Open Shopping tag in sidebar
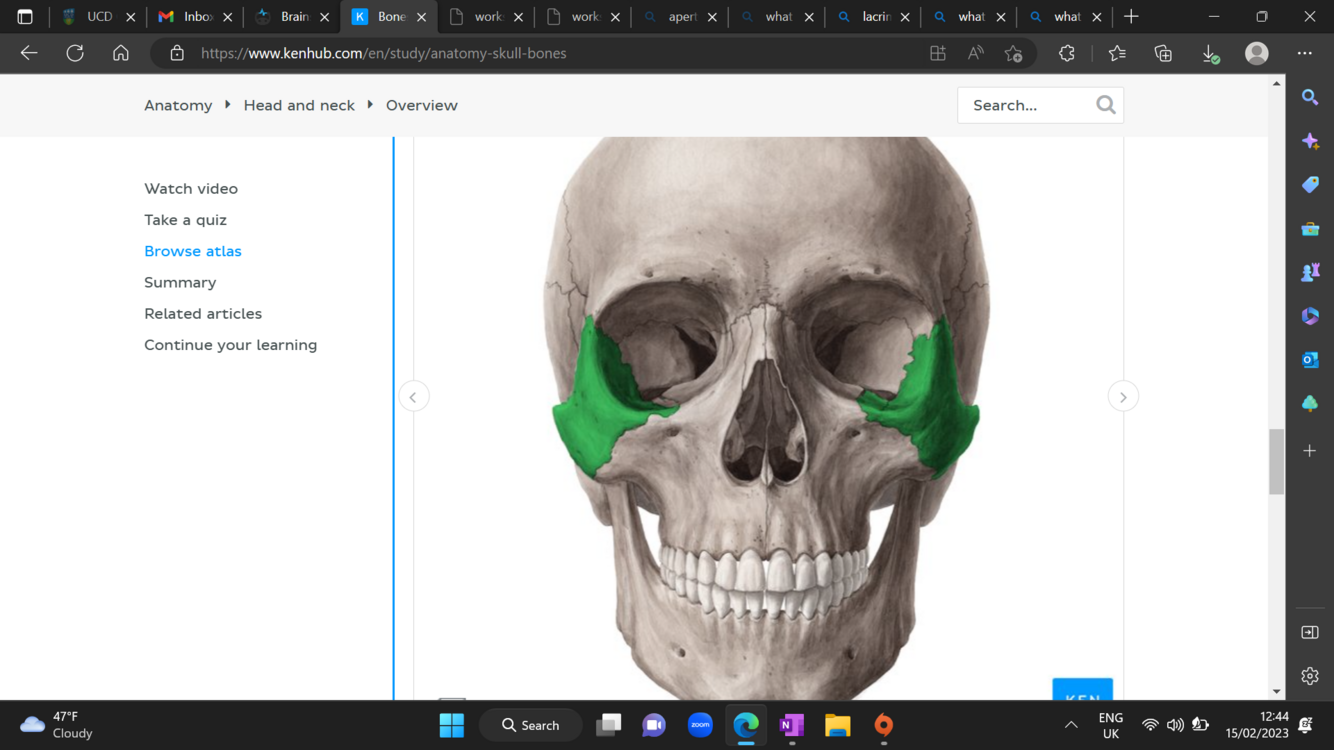The width and height of the screenshot is (1334, 750). click(x=1310, y=185)
